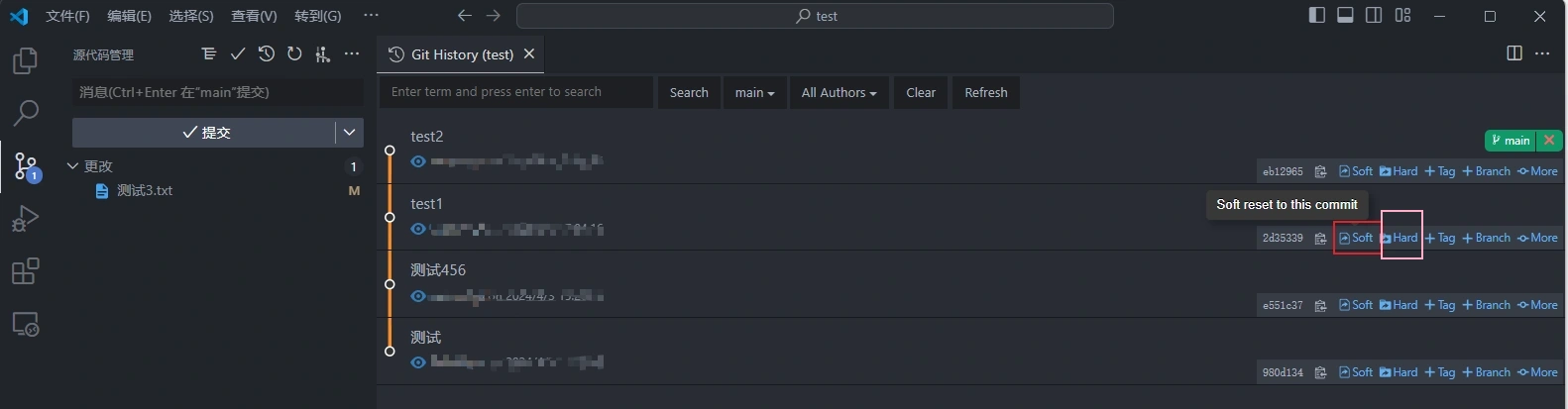Go back with the navigation arrow
The height and width of the screenshot is (409, 1568).
(464, 16)
